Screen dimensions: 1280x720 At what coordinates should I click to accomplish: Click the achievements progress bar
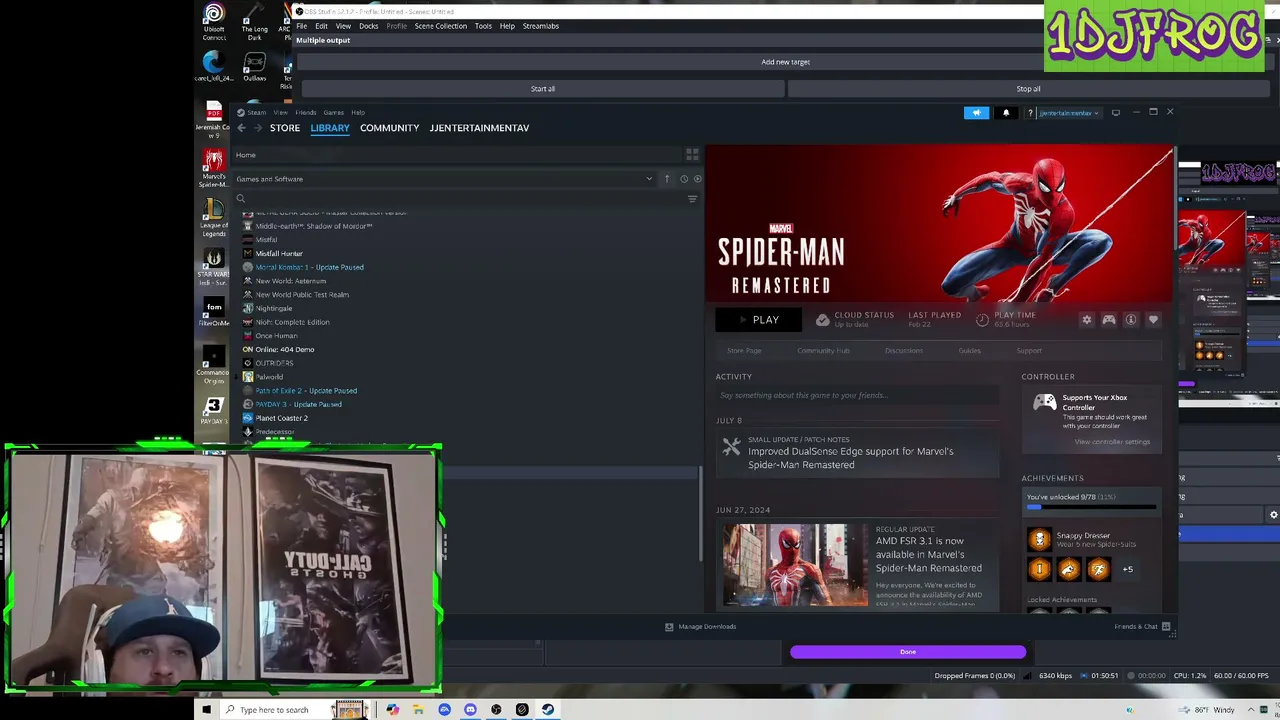1091,507
